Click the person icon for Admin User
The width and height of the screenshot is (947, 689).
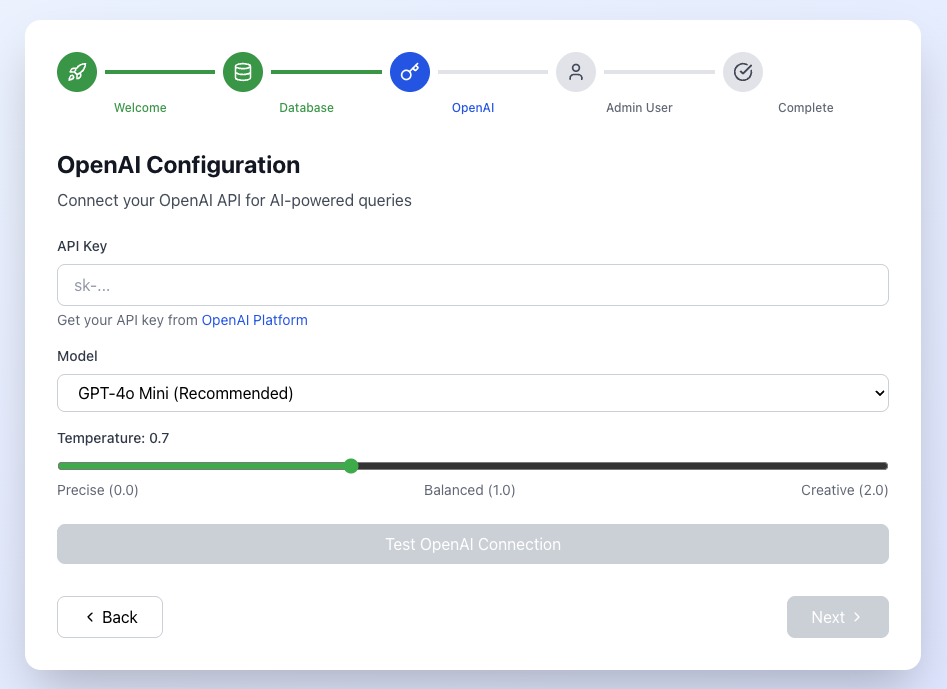coord(576,72)
